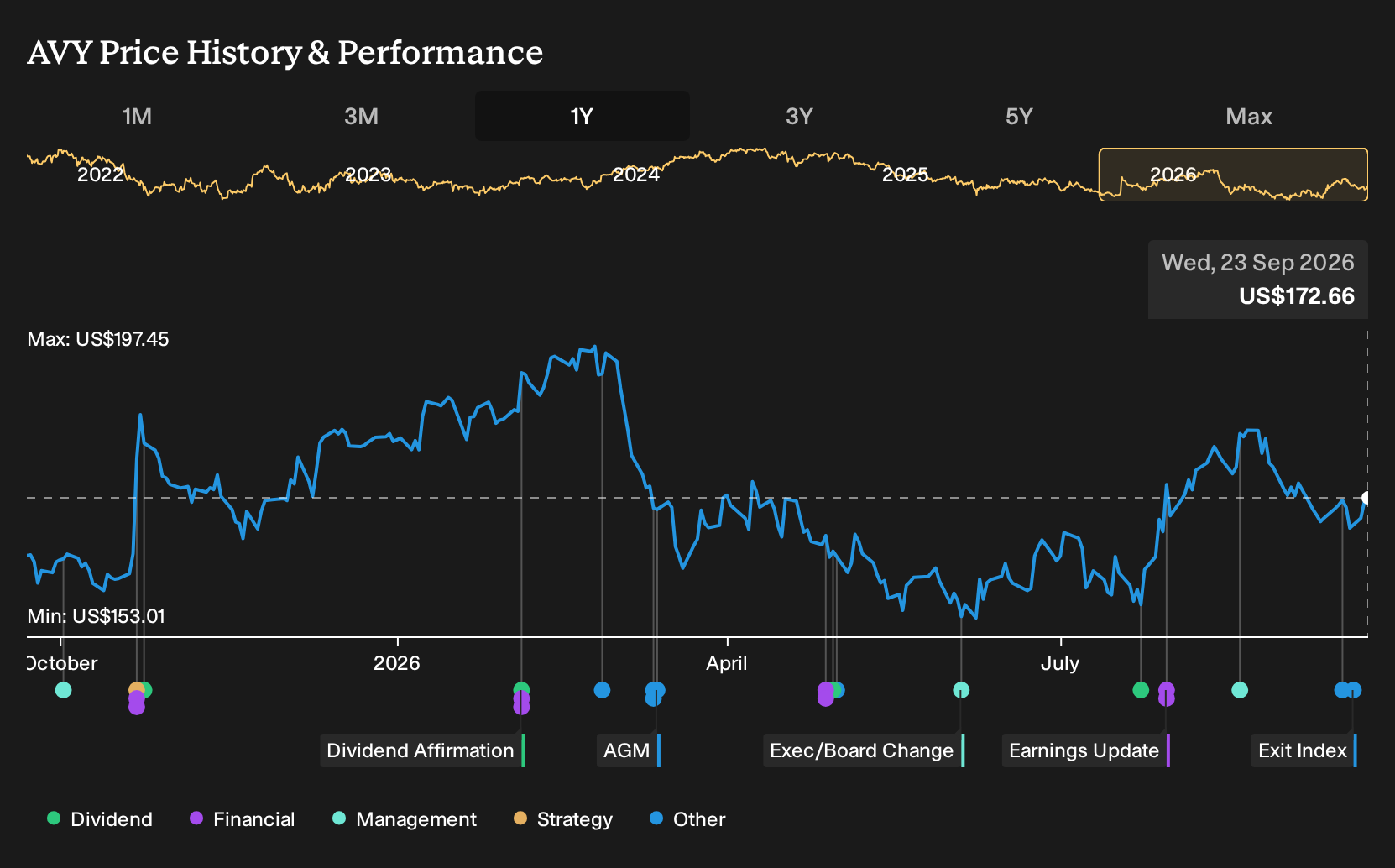Select the 1M time range tab
This screenshot has height=868, width=1395.
(x=137, y=116)
